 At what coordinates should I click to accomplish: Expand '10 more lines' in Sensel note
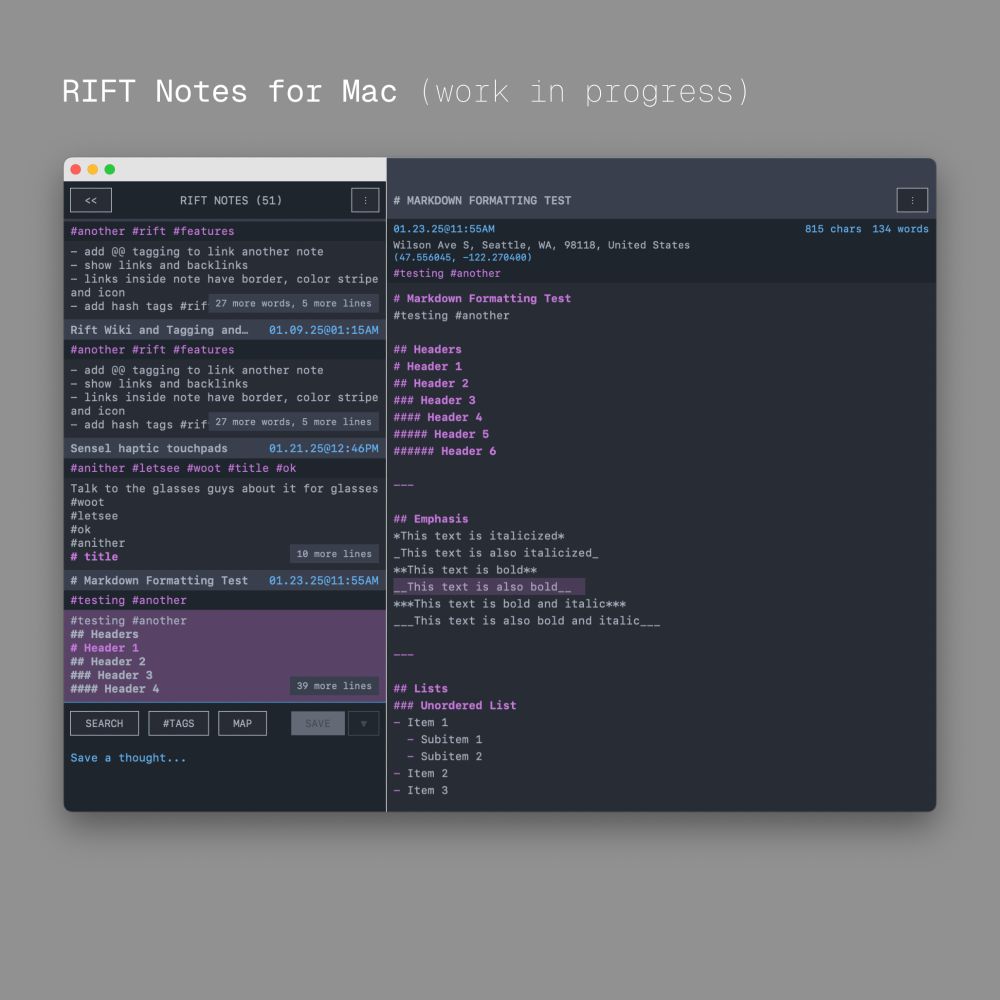pos(334,554)
